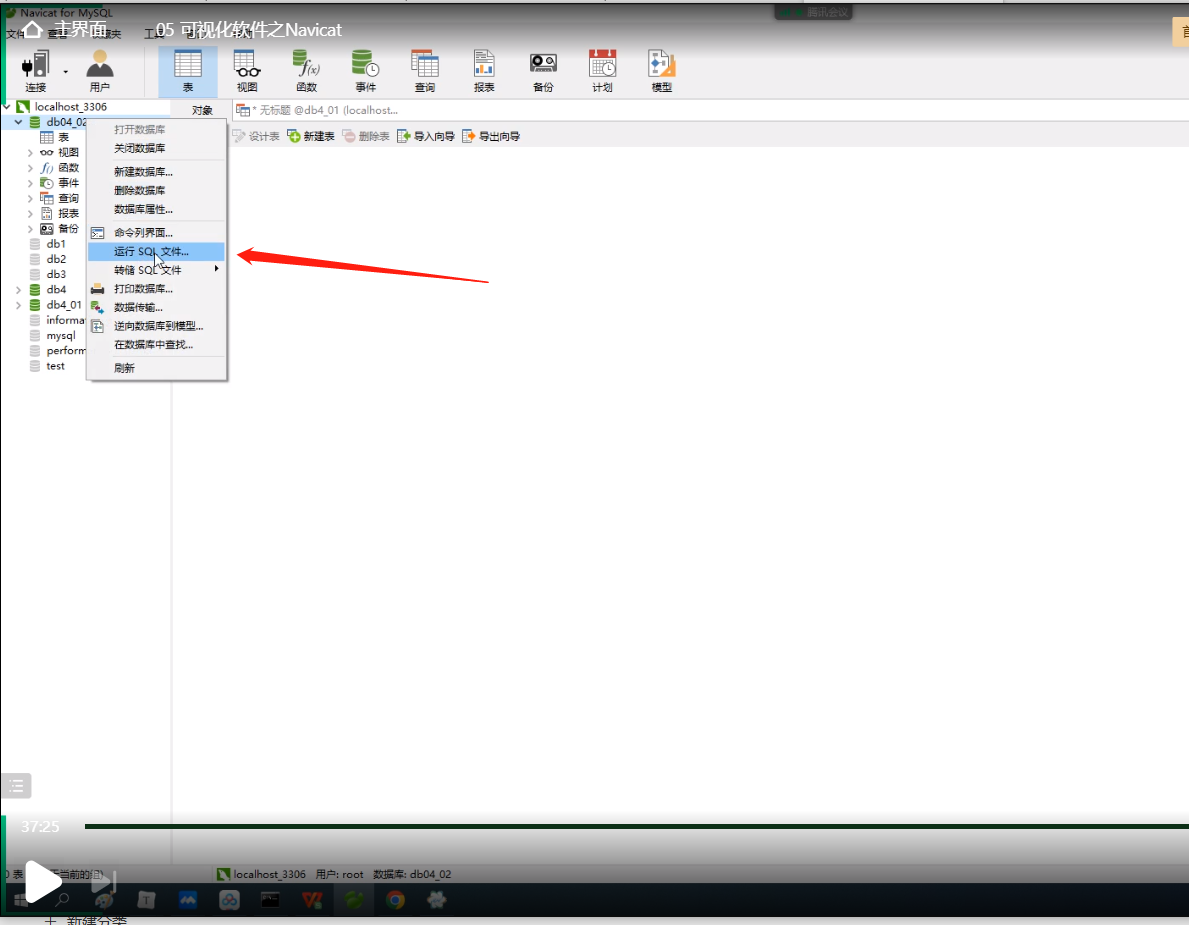1189x925 pixels.
Task: Select the 表 item under db04_02
Action: 55,137
